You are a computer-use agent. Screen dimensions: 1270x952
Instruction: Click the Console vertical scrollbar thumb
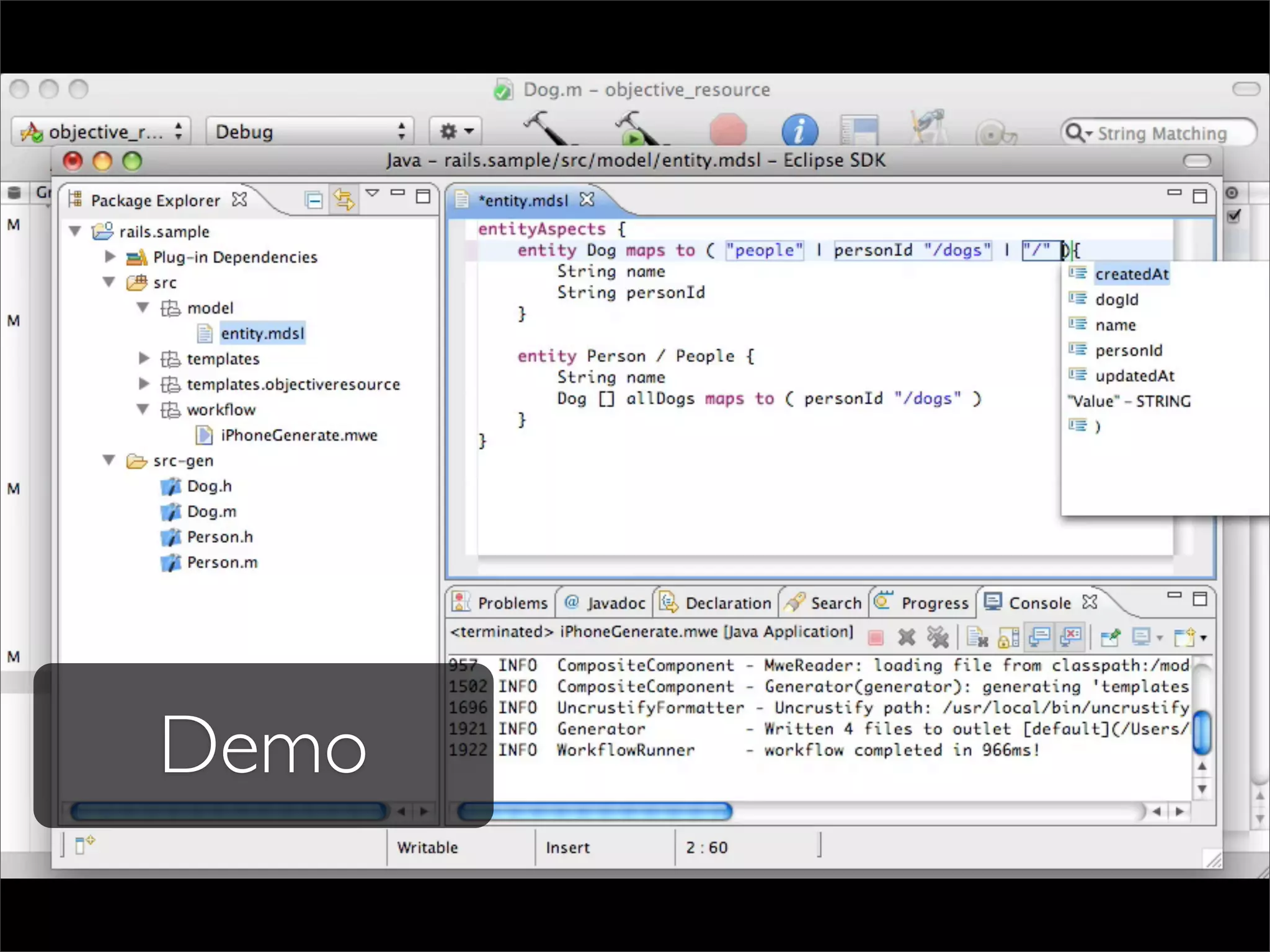click(x=1202, y=731)
